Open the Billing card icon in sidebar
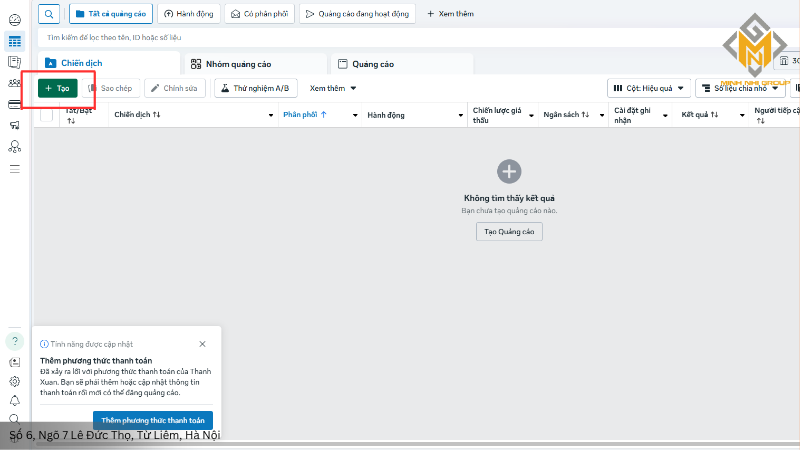800x450 pixels. click(x=15, y=104)
